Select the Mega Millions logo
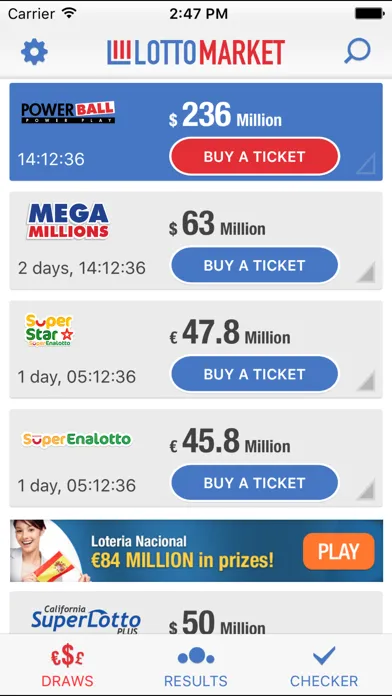The width and height of the screenshot is (392, 696). pyautogui.click(x=68, y=221)
